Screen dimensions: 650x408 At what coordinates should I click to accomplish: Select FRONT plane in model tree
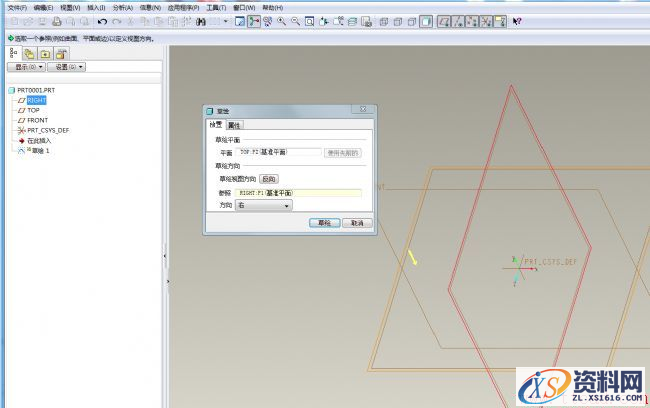point(37,120)
